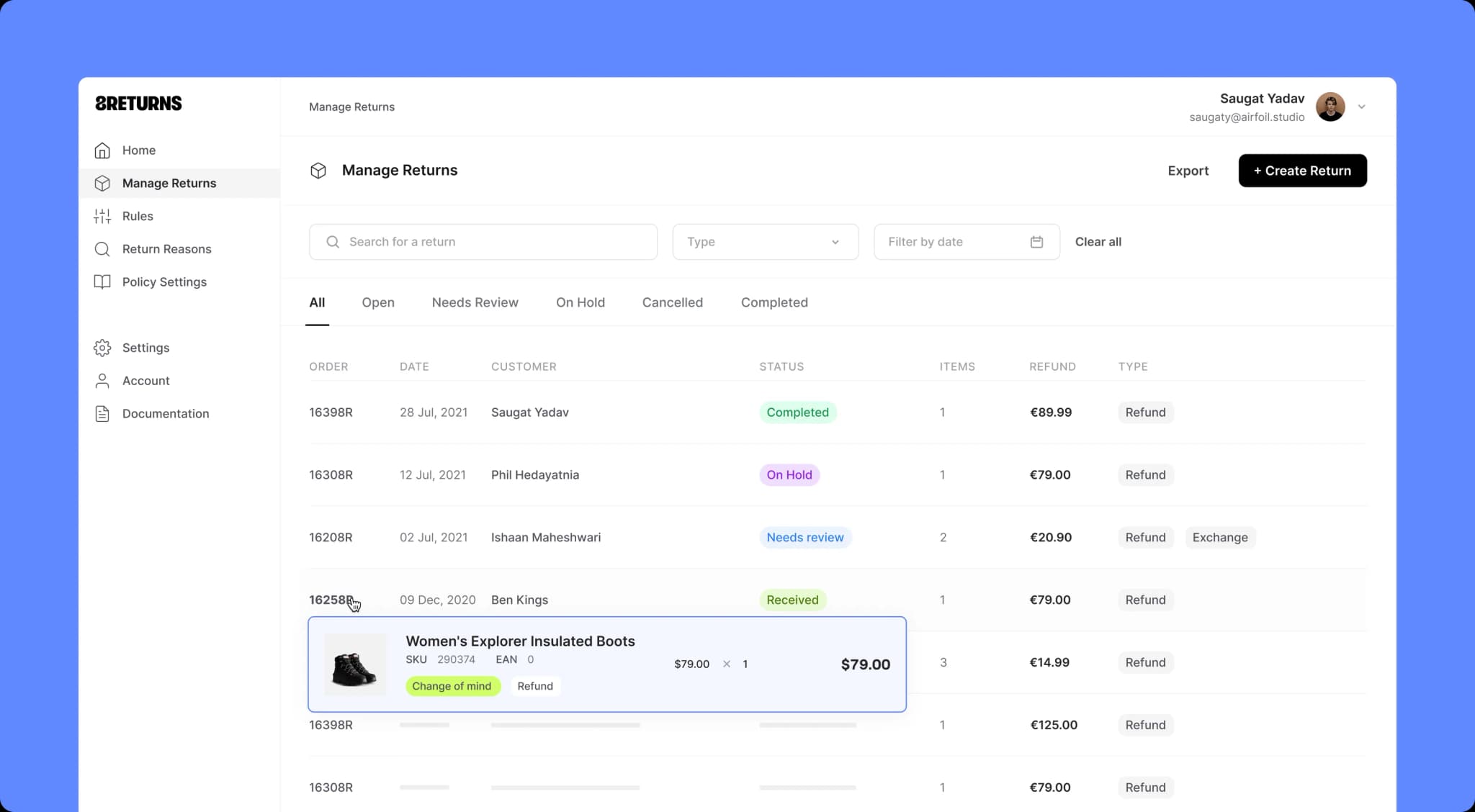The image size is (1475, 812).
Task: Click the insulated boots product thumbnail
Action: coord(354,664)
